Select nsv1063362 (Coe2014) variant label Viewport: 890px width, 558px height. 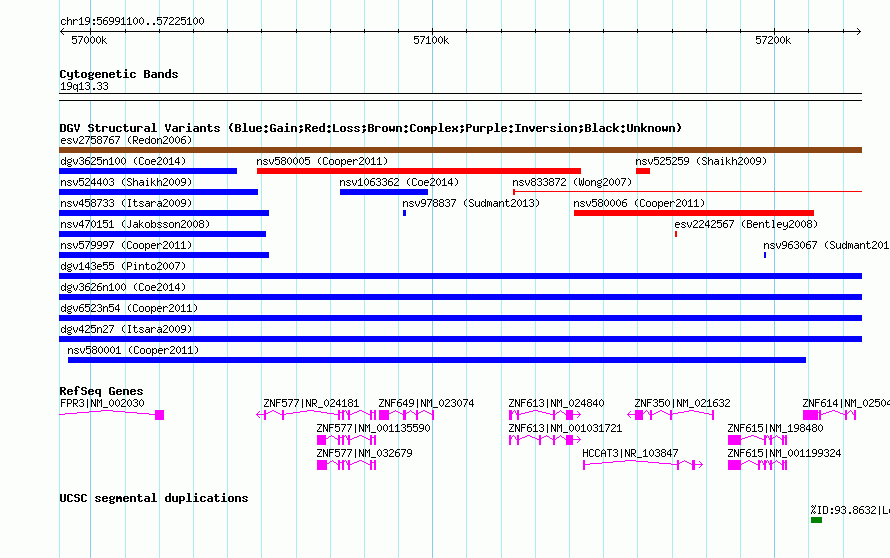(x=399, y=182)
